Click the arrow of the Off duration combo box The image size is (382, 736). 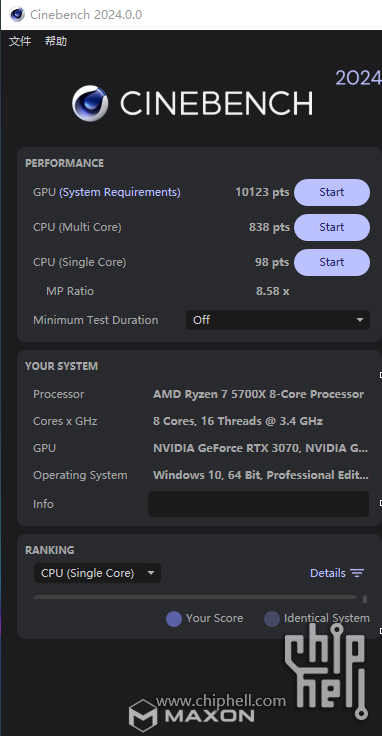point(360,320)
